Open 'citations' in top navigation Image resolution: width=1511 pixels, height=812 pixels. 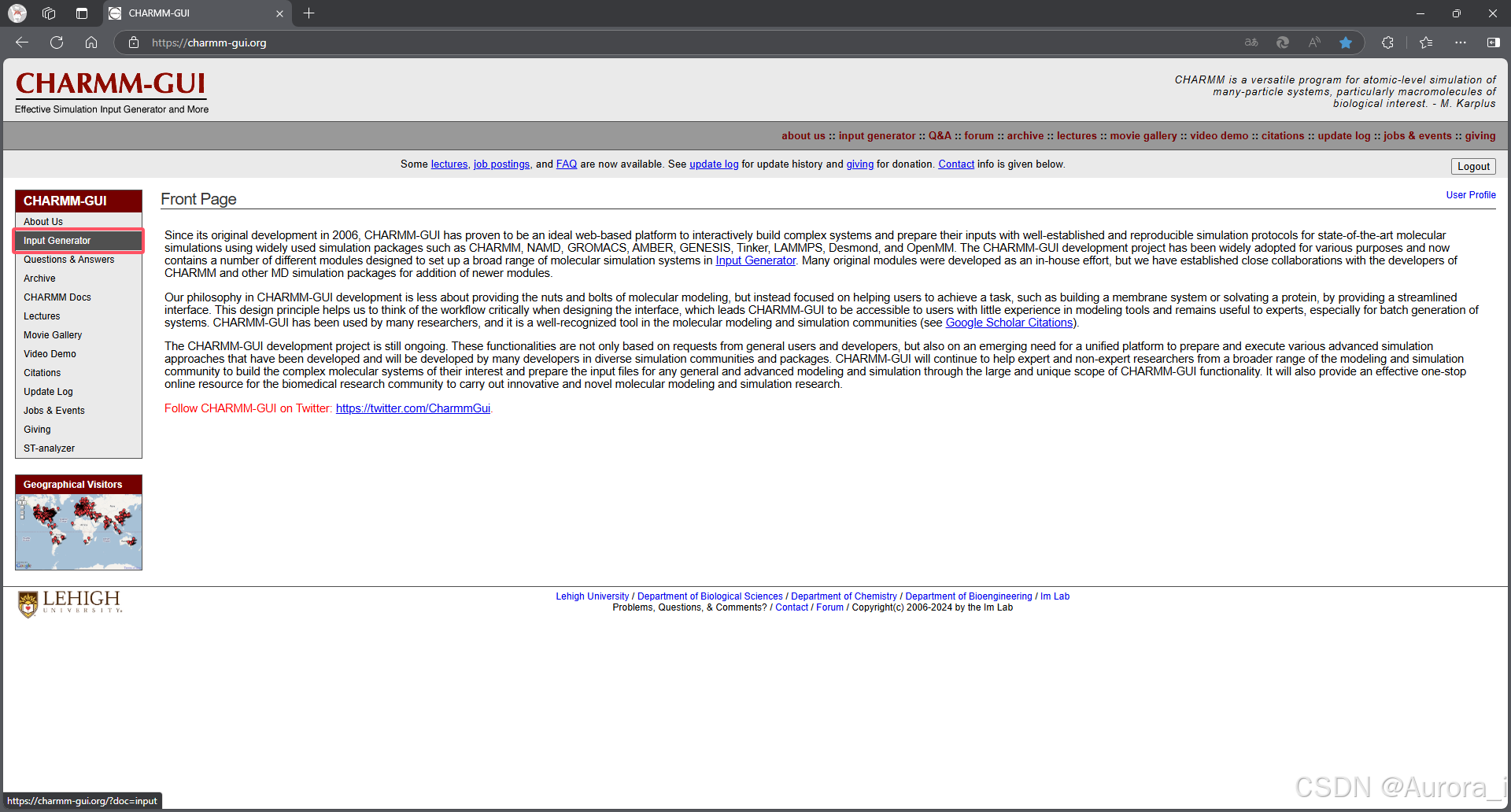click(1283, 136)
